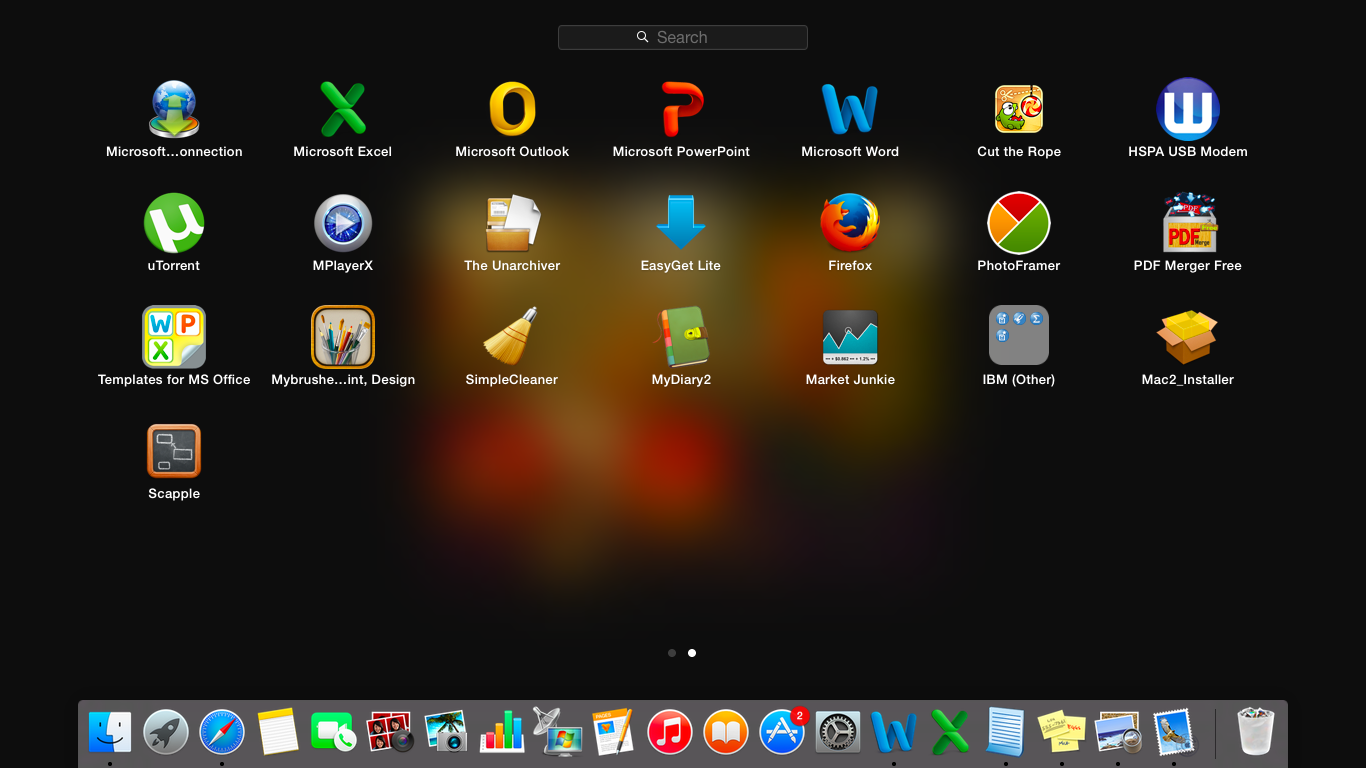Launch The Unarchiver app
This screenshot has width=1366, height=768.
click(512, 223)
